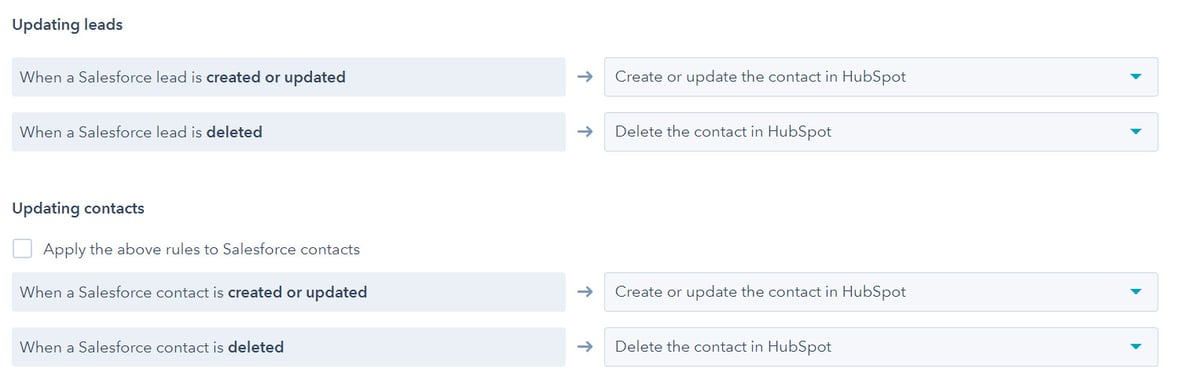Open the dropdown for Salesforce contact created or updated
Image resolution: width=1200 pixels, height=387 pixels.
pyautogui.click(x=881, y=292)
